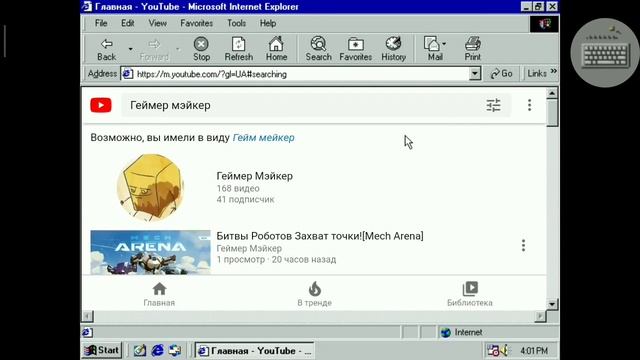Launch Internet Explorer from the quick launch
Image resolution: width=640 pixels, height=360 pixels.
[x=158, y=350]
